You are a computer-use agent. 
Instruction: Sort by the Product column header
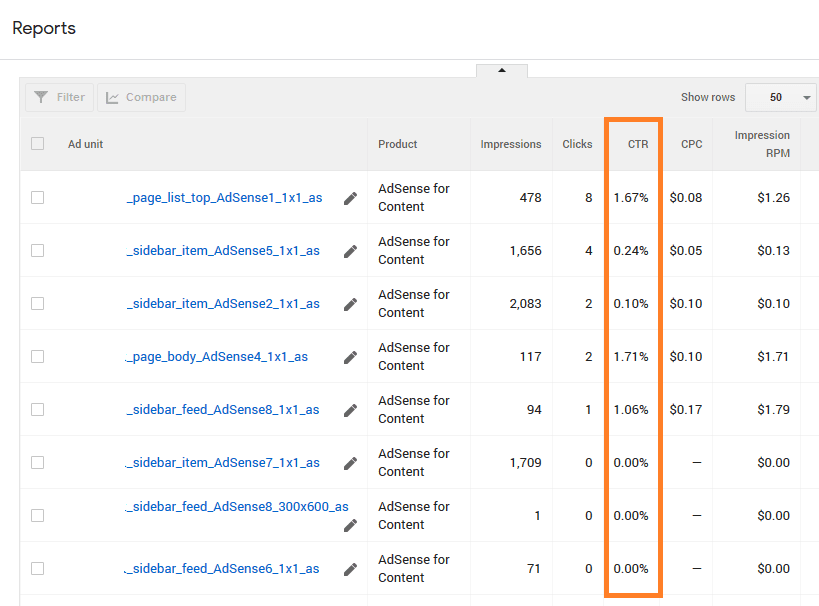click(x=397, y=144)
